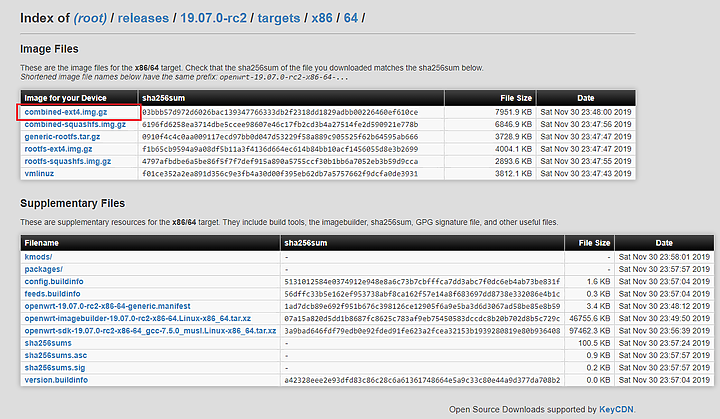Image resolution: width=720 pixels, height=419 pixels.
Task: Open the kmods/ directory
Action: coord(38,257)
